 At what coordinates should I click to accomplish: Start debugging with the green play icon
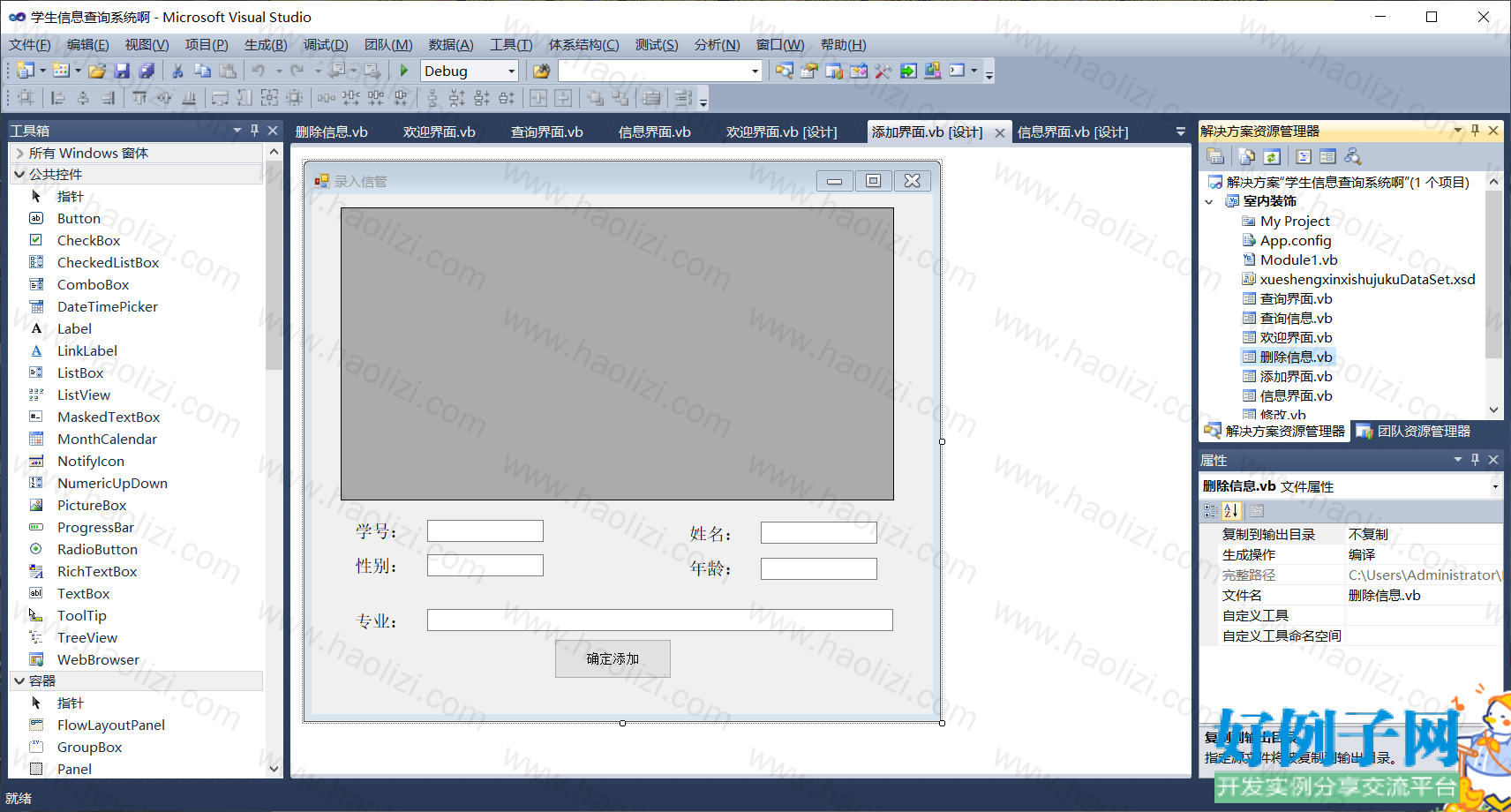click(x=403, y=71)
